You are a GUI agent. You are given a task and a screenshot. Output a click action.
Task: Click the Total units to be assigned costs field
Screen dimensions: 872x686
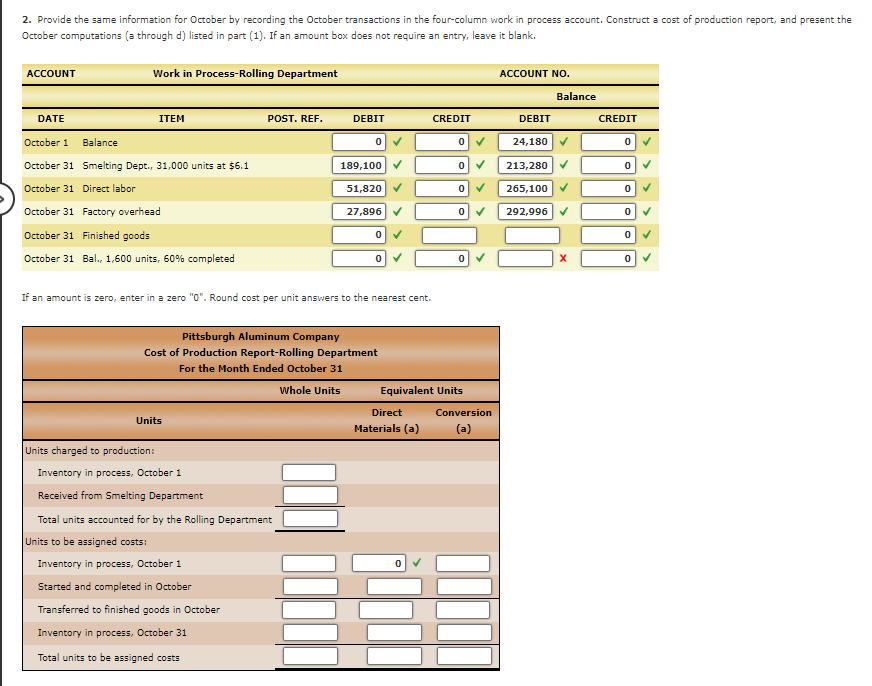pyautogui.click(x=309, y=655)
